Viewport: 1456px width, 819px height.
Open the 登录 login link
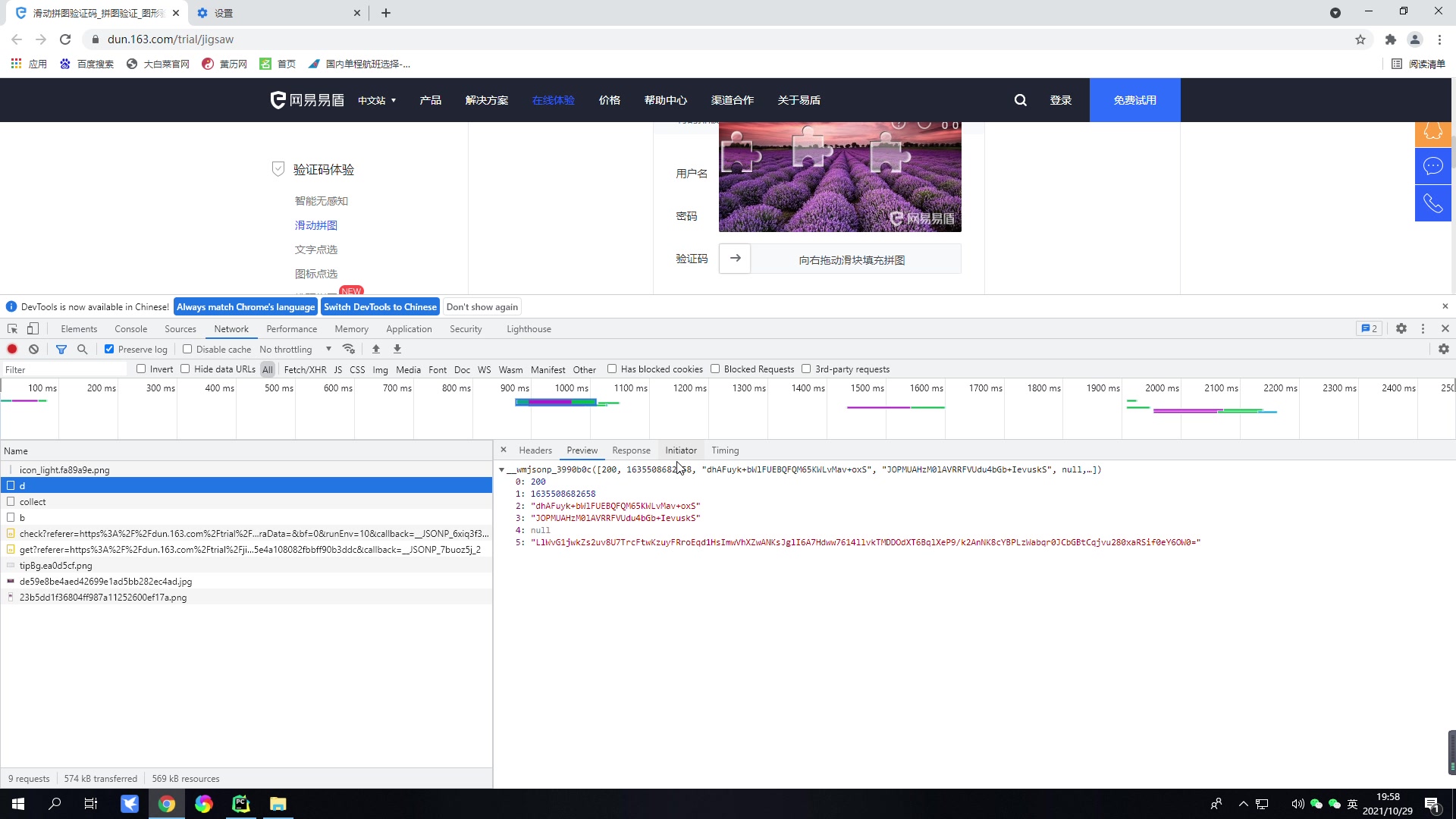1061,100
